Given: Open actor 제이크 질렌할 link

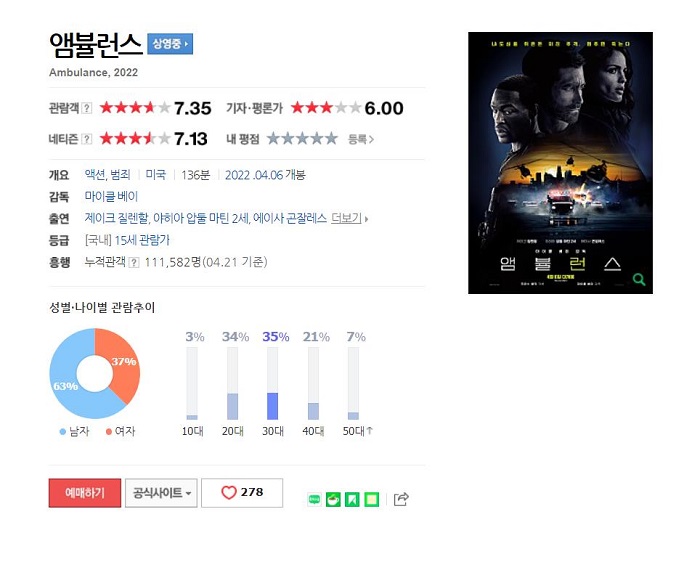Looking at the screenshot, I should (x=116, y=218).
